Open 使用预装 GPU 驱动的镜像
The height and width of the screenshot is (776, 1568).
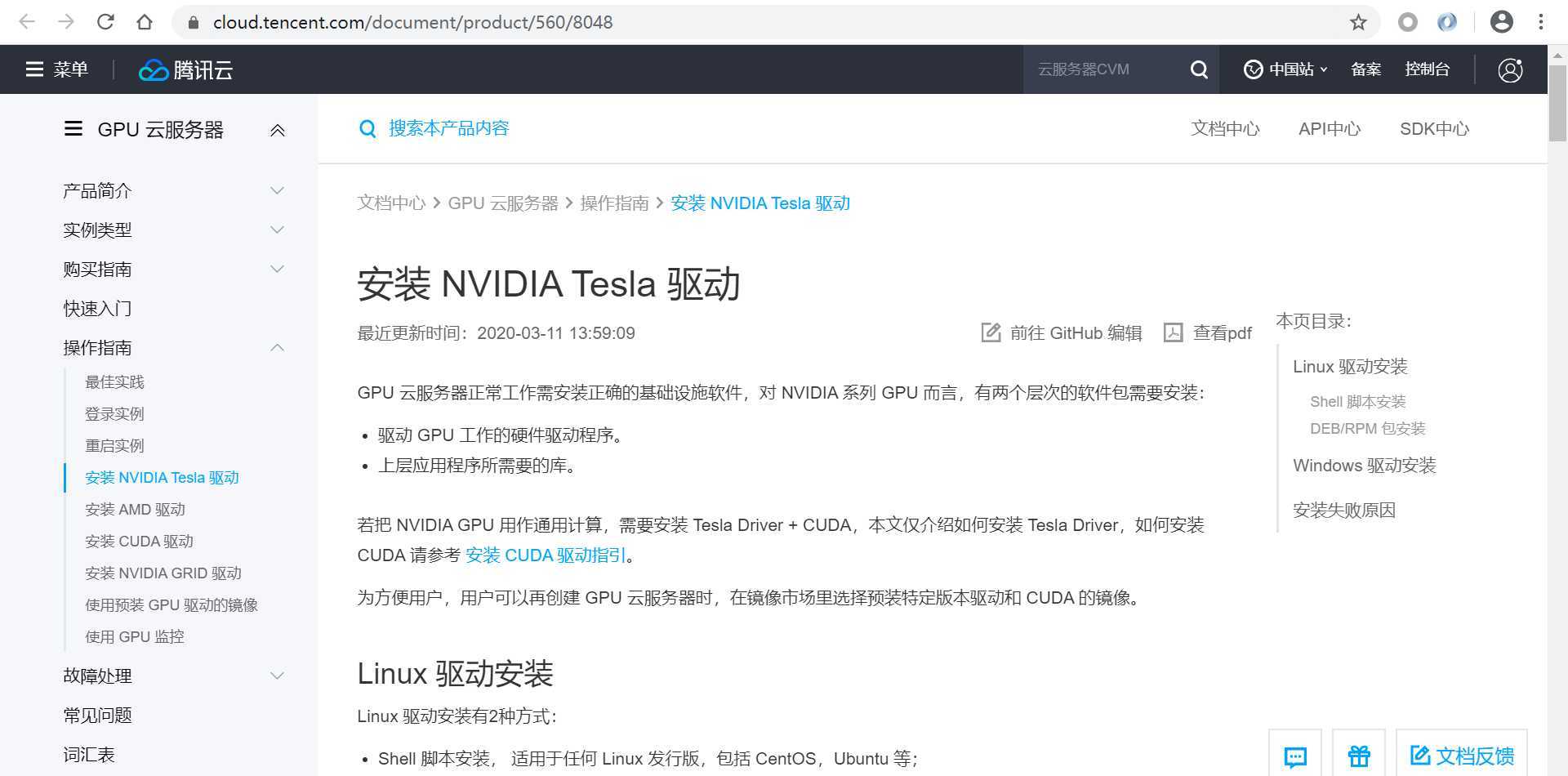point(171,604)
